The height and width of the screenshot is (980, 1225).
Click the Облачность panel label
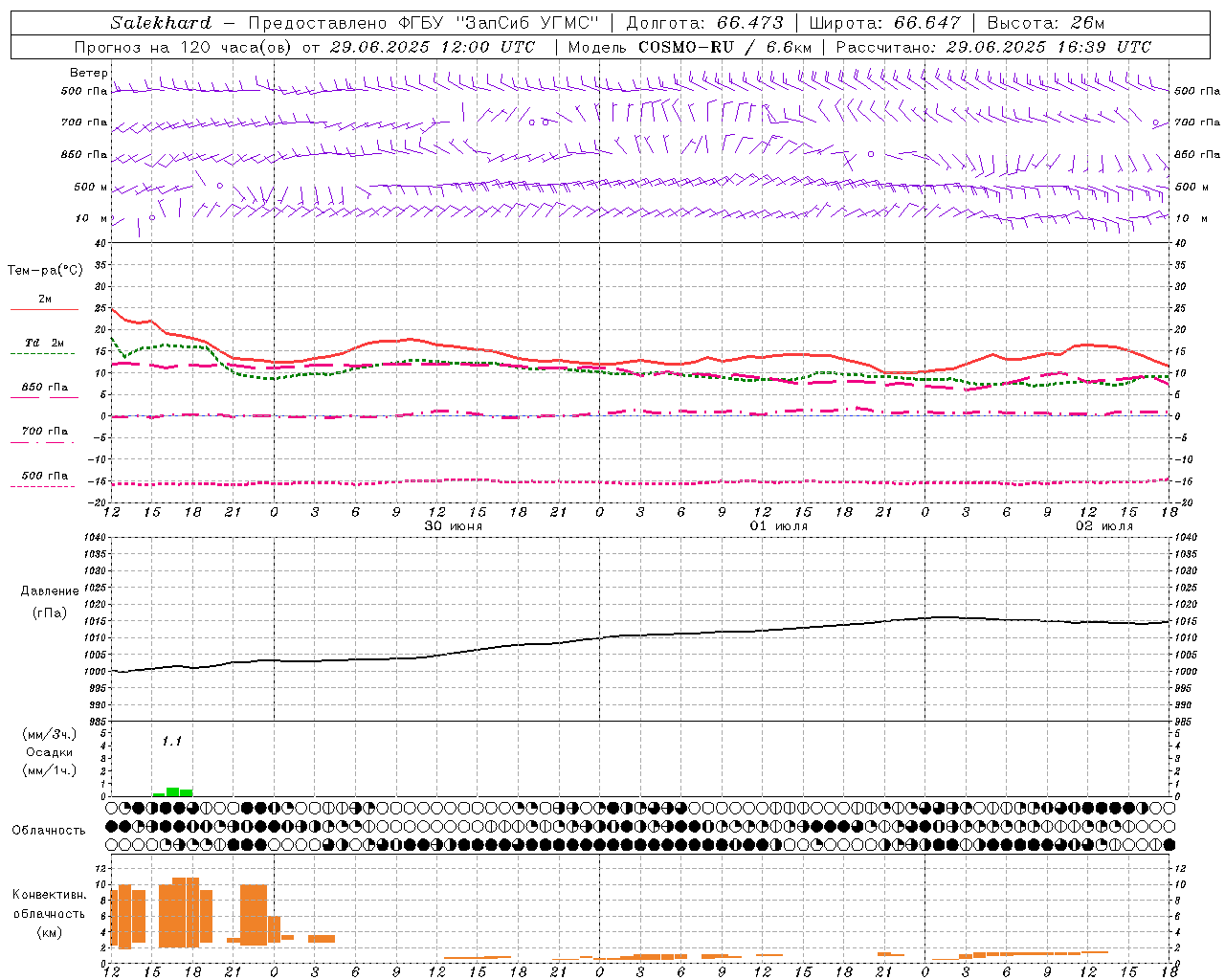tap(49, 831)
